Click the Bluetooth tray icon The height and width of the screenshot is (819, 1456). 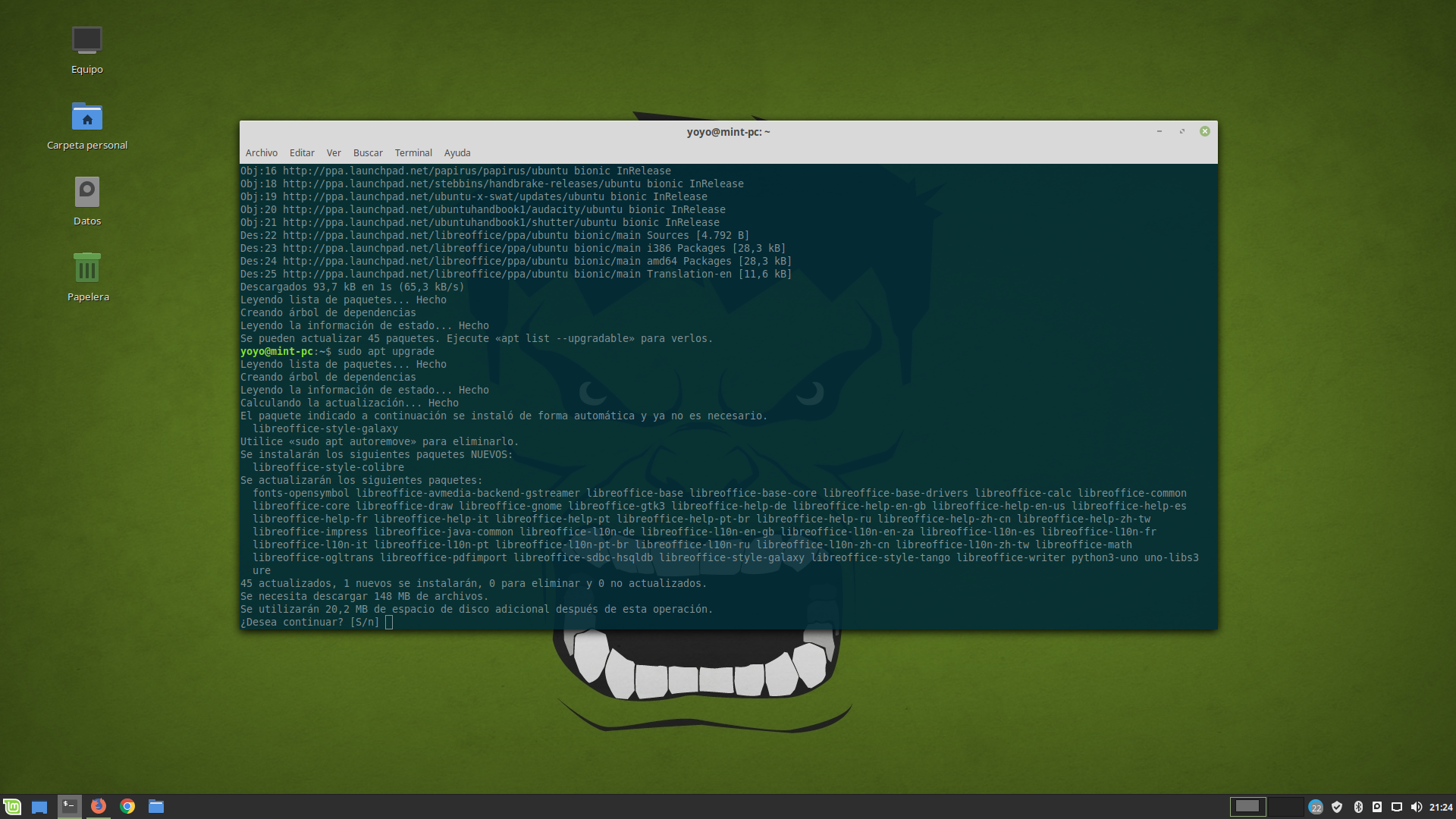[x=1358, y=807]
